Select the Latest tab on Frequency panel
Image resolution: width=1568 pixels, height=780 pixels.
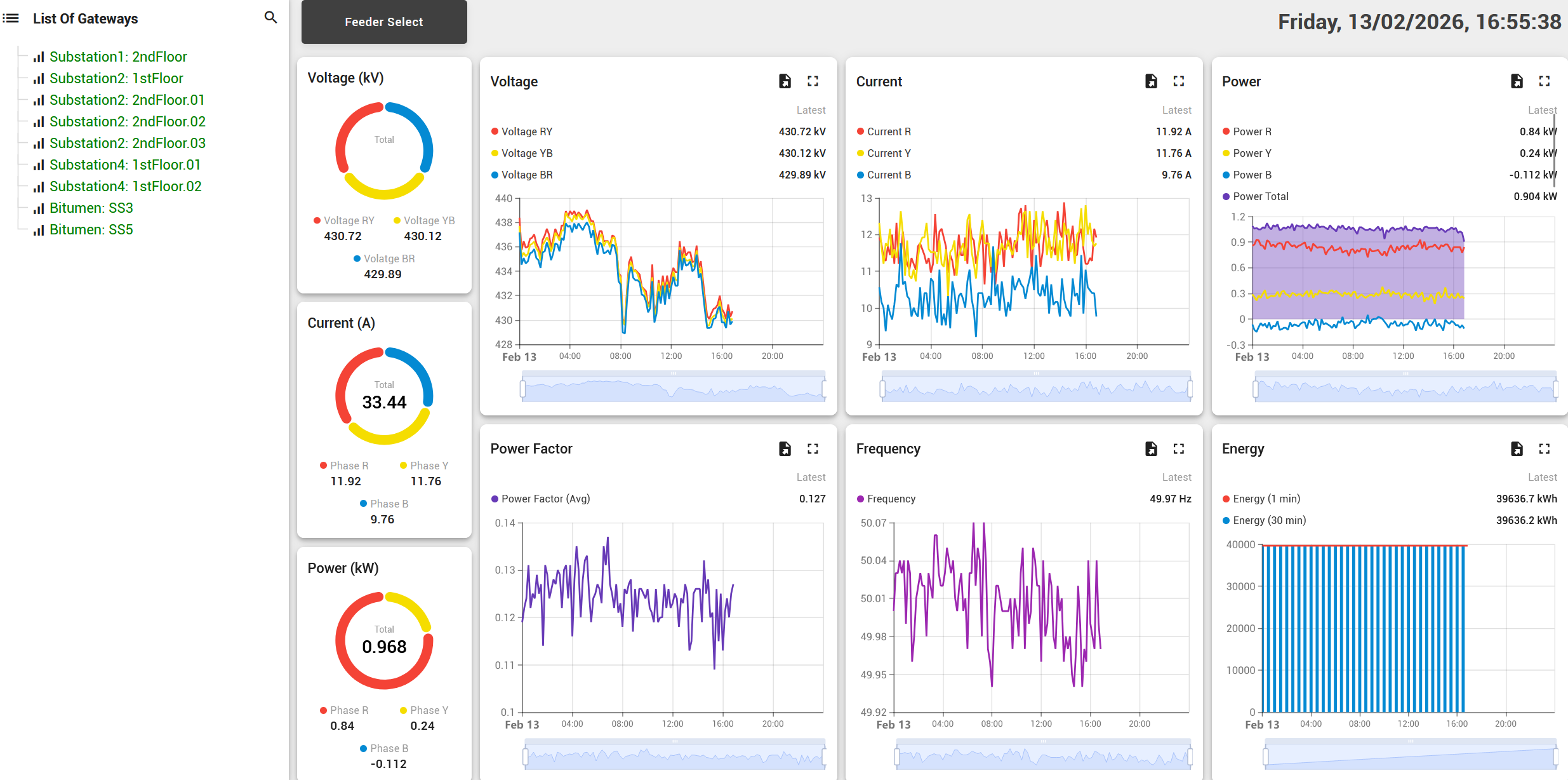(1177, 477)
